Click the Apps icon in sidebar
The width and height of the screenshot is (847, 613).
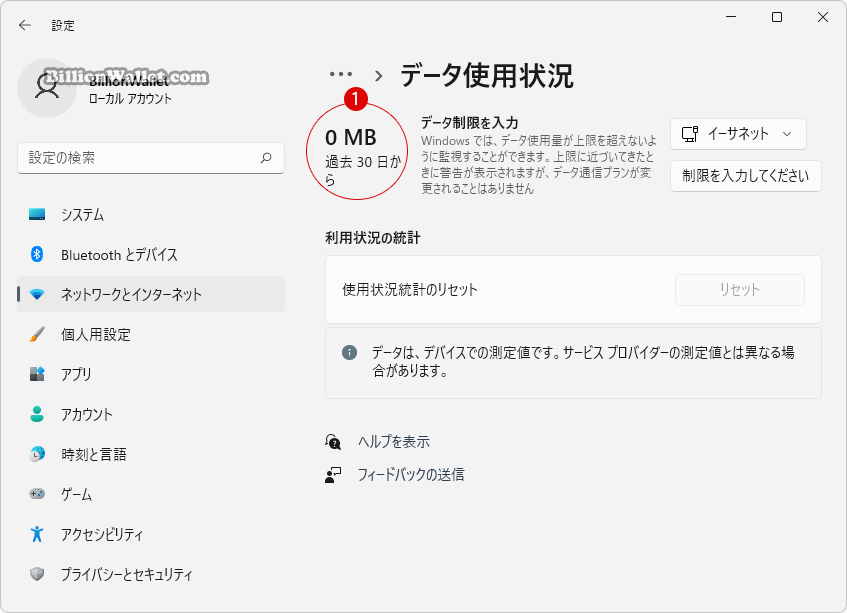(37, 374)
